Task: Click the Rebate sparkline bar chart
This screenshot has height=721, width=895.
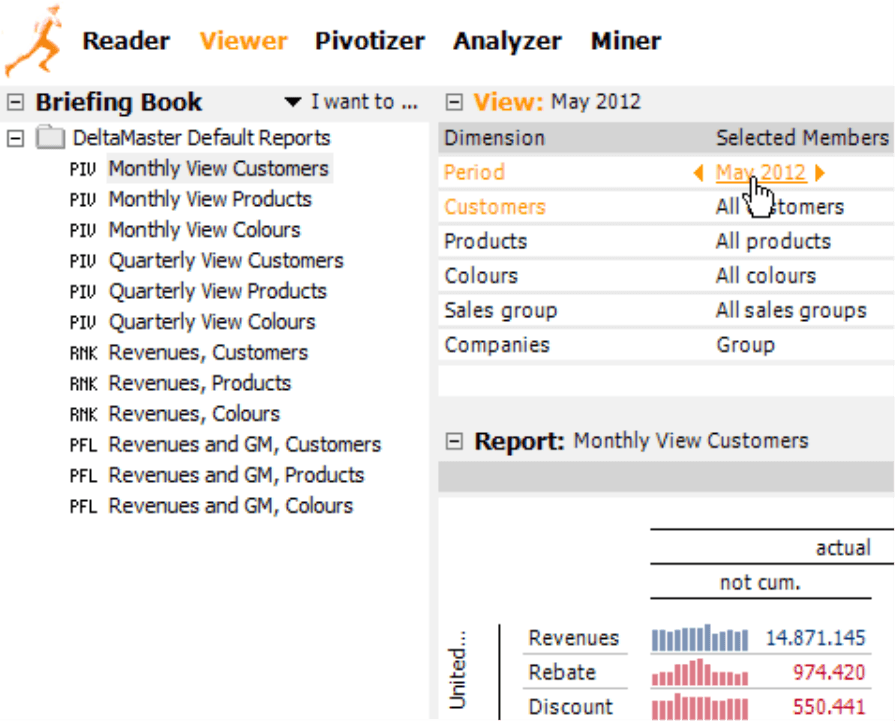Action: (x=700, y=672)
